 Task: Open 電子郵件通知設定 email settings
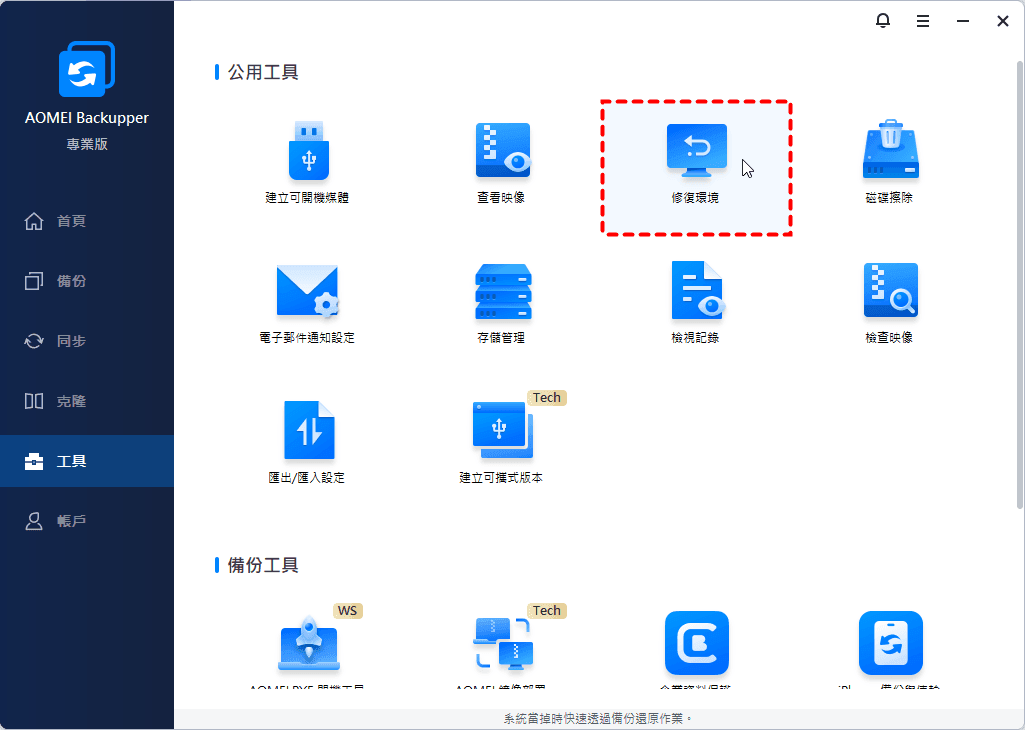click(x=307, y=292)
